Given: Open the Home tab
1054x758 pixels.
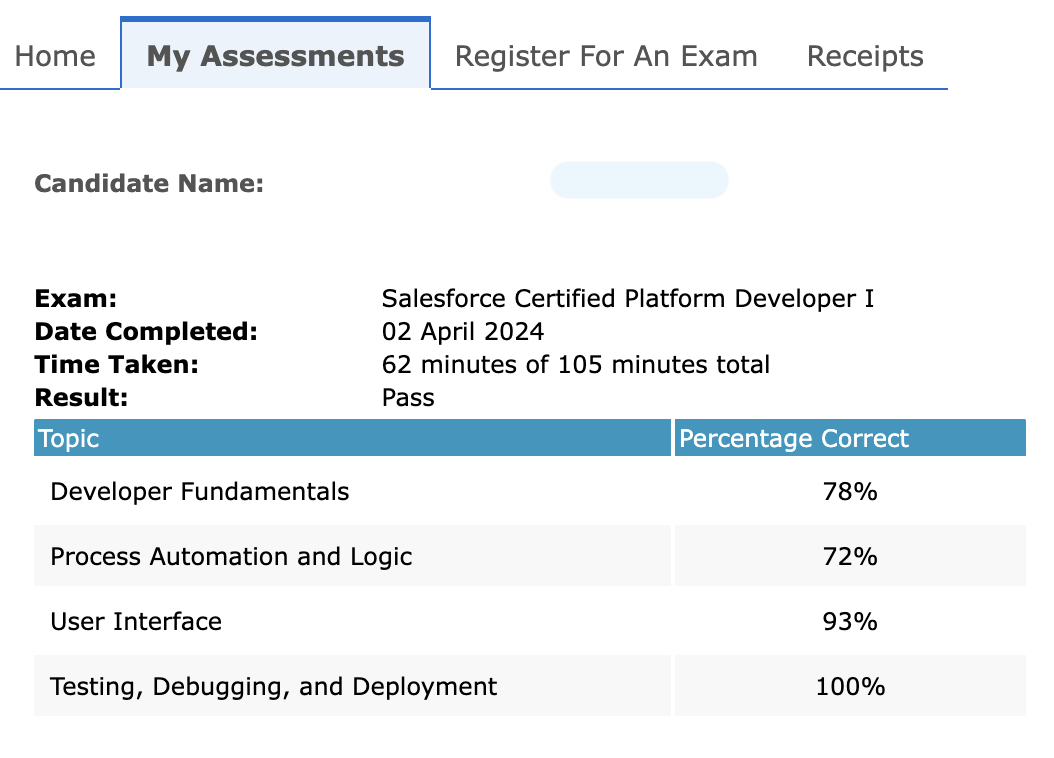Looking at the screenshot, I should click(55, 56).
